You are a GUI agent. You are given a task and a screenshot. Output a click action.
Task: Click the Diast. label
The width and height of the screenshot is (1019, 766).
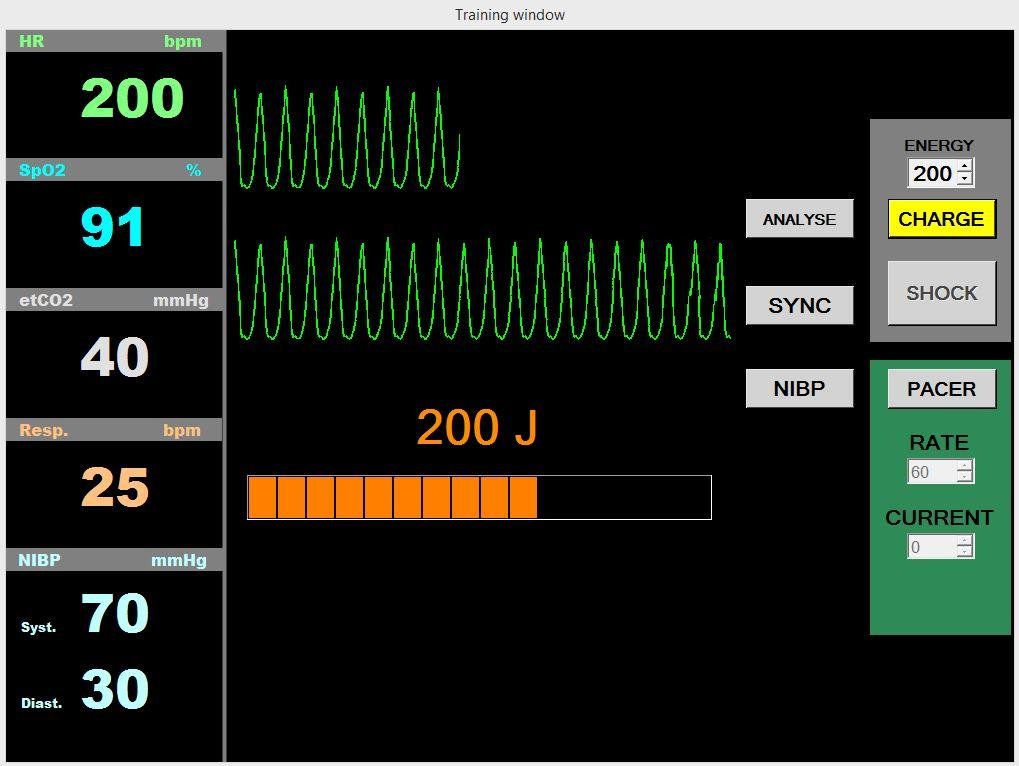coord(42,703)
